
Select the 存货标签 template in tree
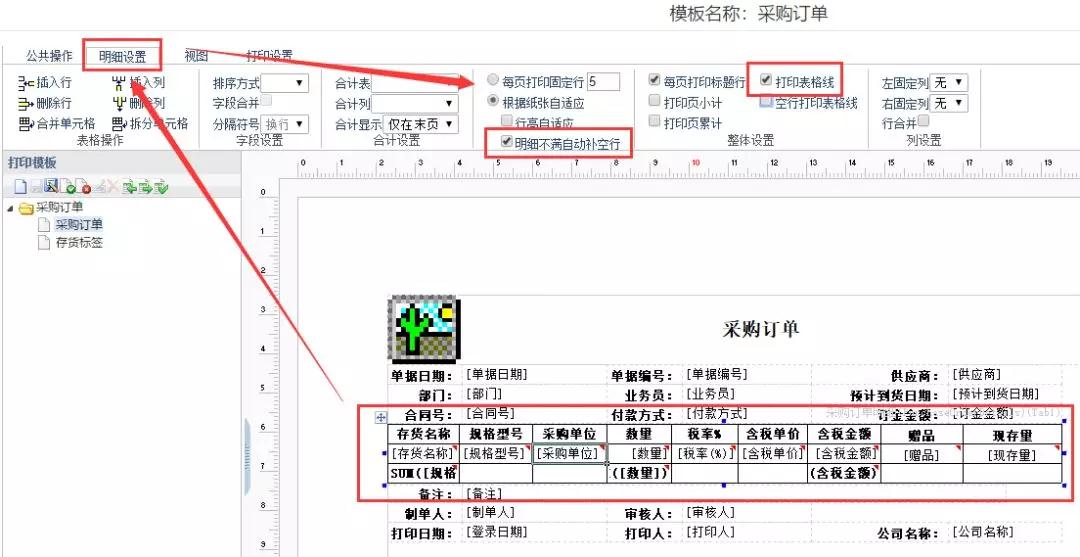pyautogui.click(x=79, y=242)
